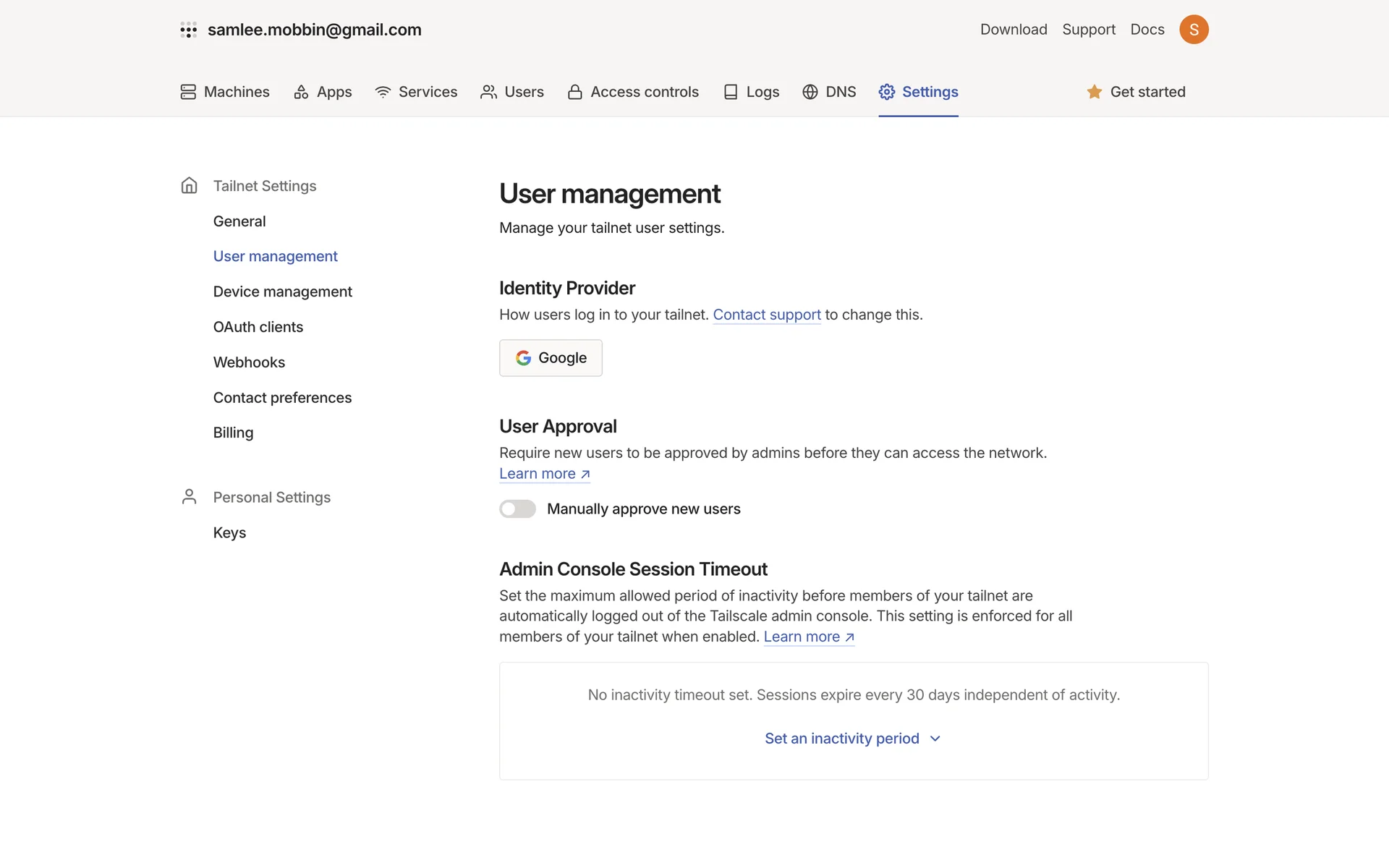Open Learn more under User Approval
1389x868 pixels.
pos(544,474)
